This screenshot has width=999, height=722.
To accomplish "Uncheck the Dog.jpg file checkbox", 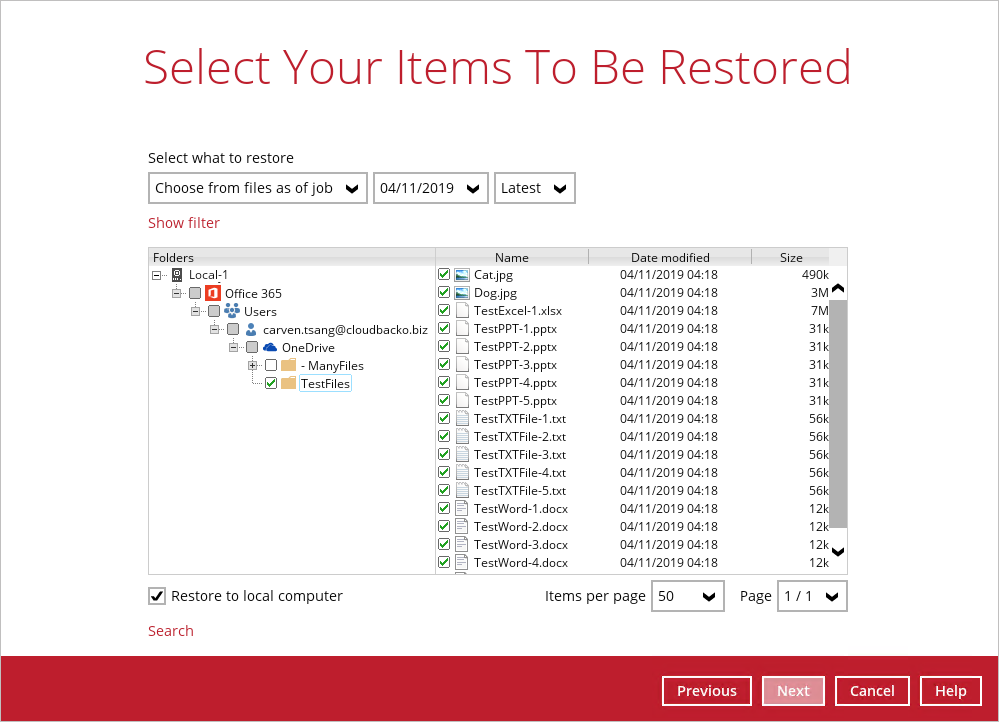I will click(x=444, y=293).
